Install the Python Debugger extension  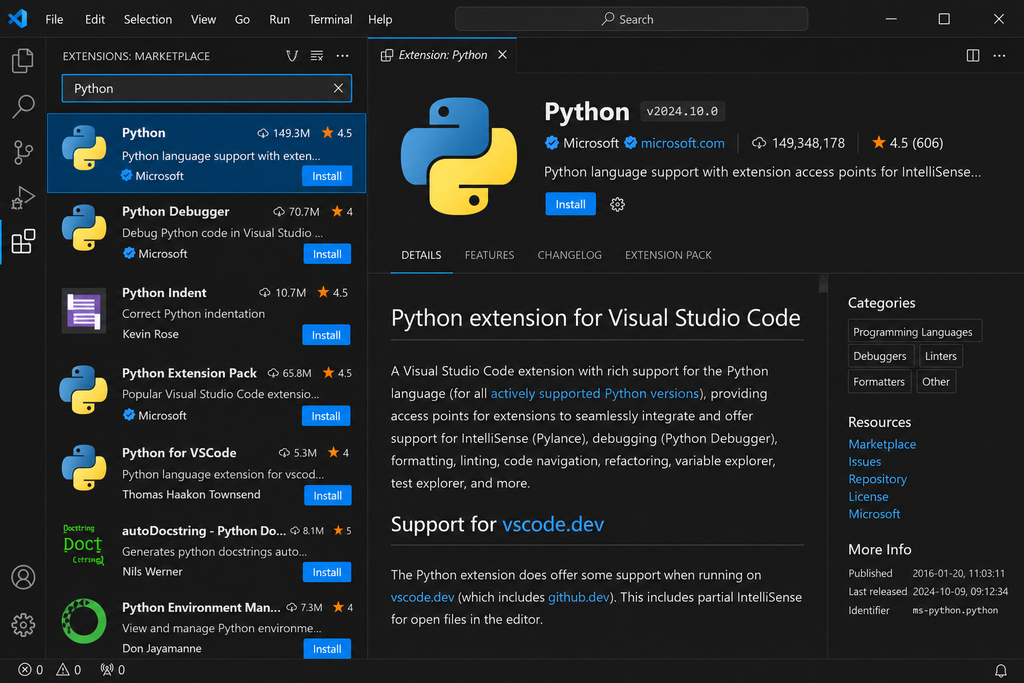(x=327, y=254)
